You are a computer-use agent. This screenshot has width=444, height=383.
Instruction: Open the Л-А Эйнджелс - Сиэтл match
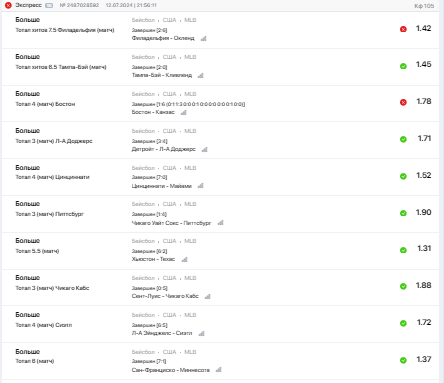point(162,333)
